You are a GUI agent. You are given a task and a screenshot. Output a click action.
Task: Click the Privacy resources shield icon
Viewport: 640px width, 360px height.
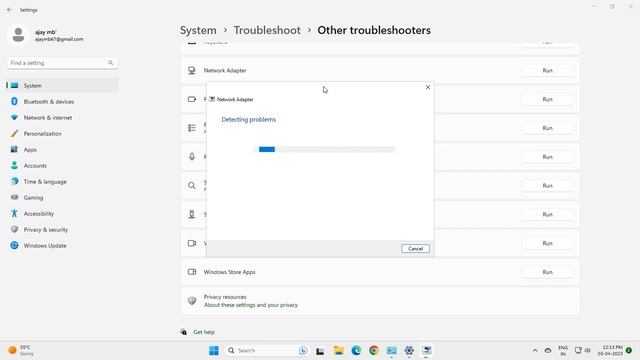tap(191, 301)
